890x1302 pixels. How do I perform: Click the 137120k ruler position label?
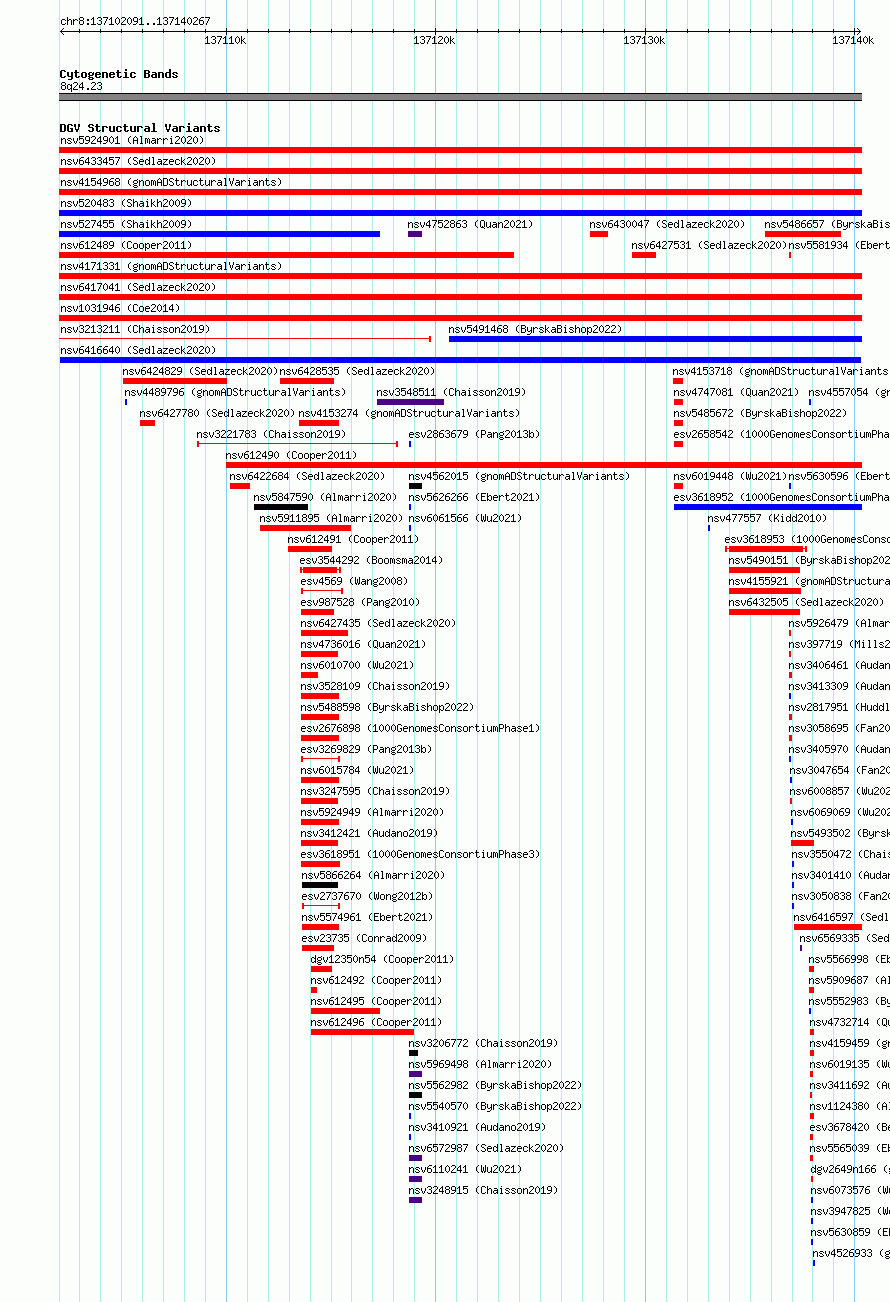click(x=434, y=40)
